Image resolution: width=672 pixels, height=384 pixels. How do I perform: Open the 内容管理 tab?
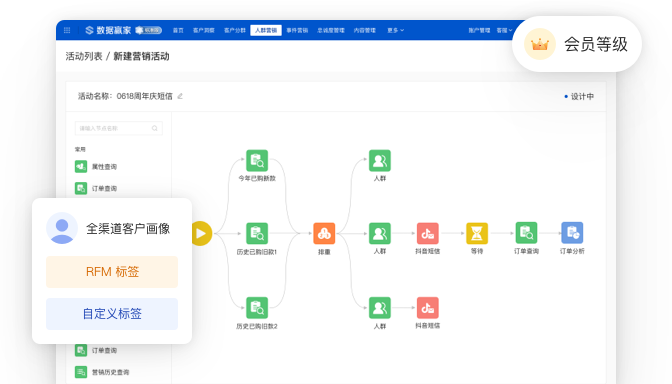pos(365,30)
